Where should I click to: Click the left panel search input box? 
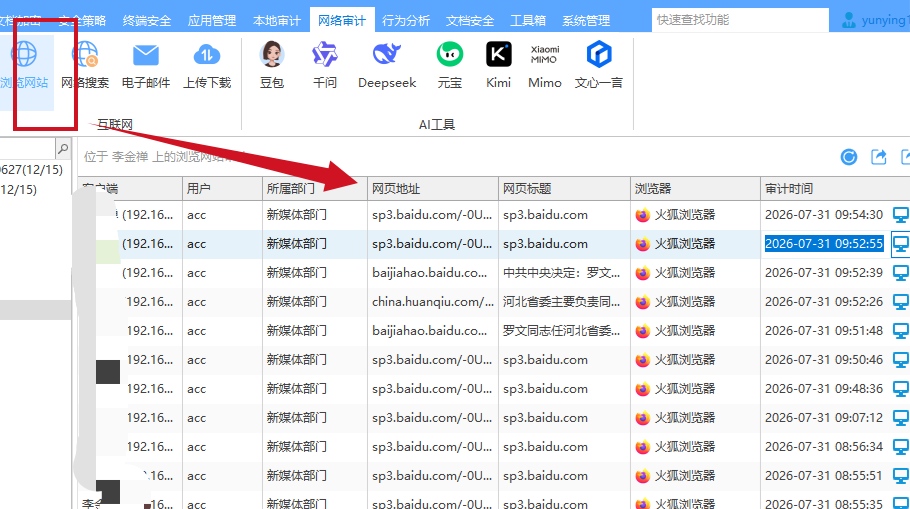(x=27, y=149)
